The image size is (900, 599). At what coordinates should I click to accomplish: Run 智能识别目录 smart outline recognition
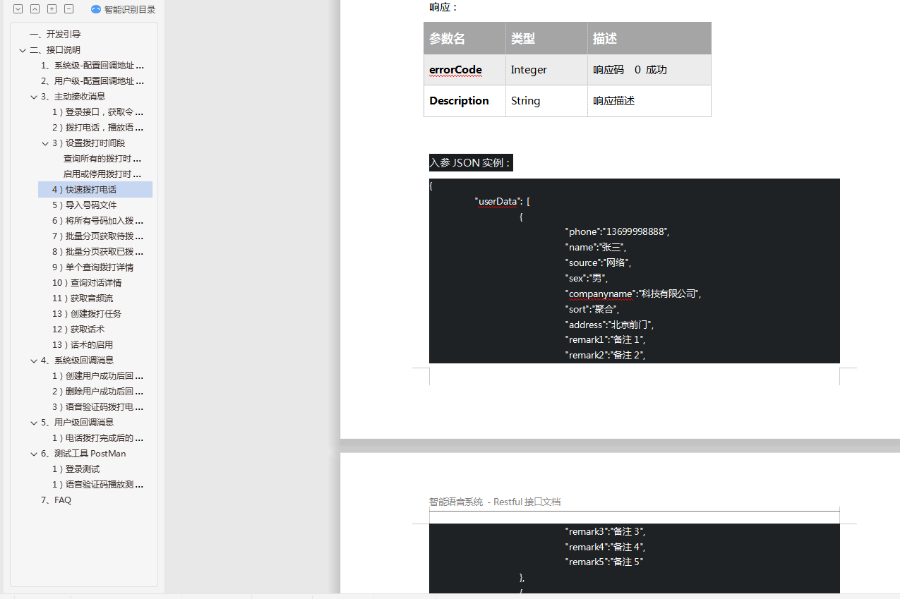click(129, 9)
